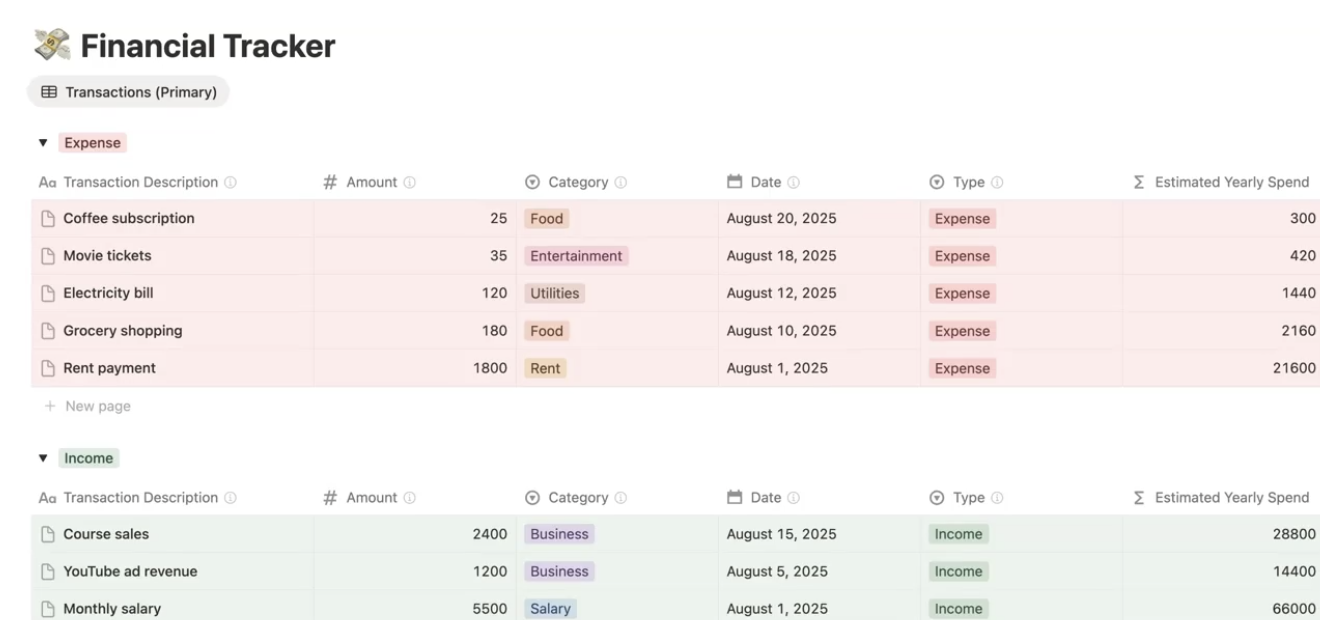Click the page icon beside Coffee subscription
This screenshot has width=1320, height=620.
tap(47, 219)
